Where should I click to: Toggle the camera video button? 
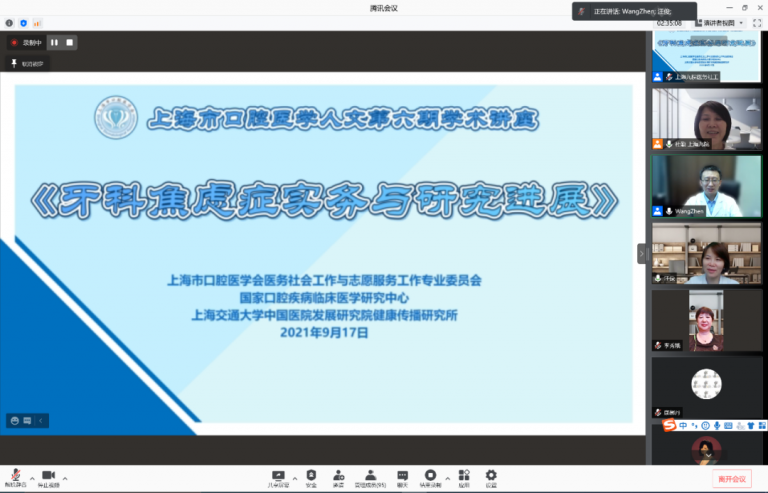pyautogui.click(x=48, y=476)
